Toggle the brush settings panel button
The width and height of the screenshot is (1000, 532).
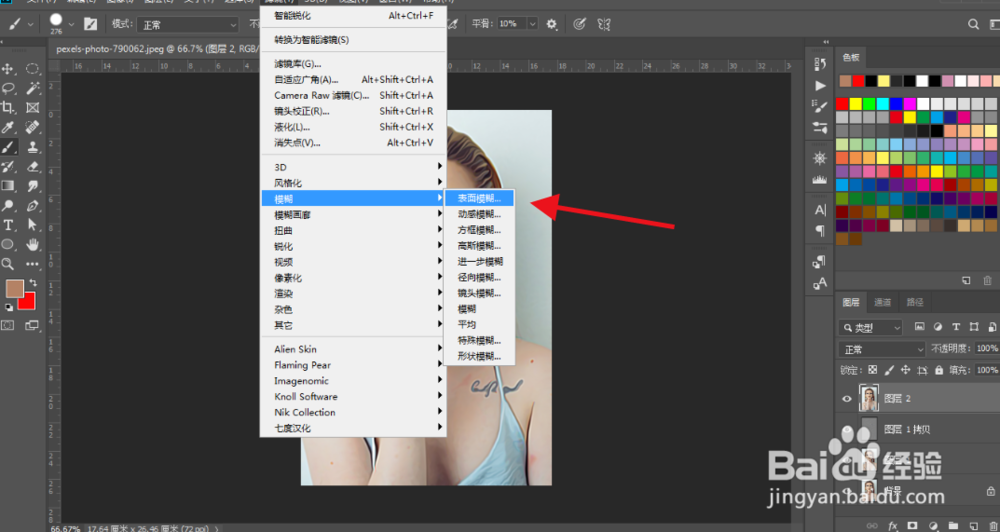click(x=91, y=24)
